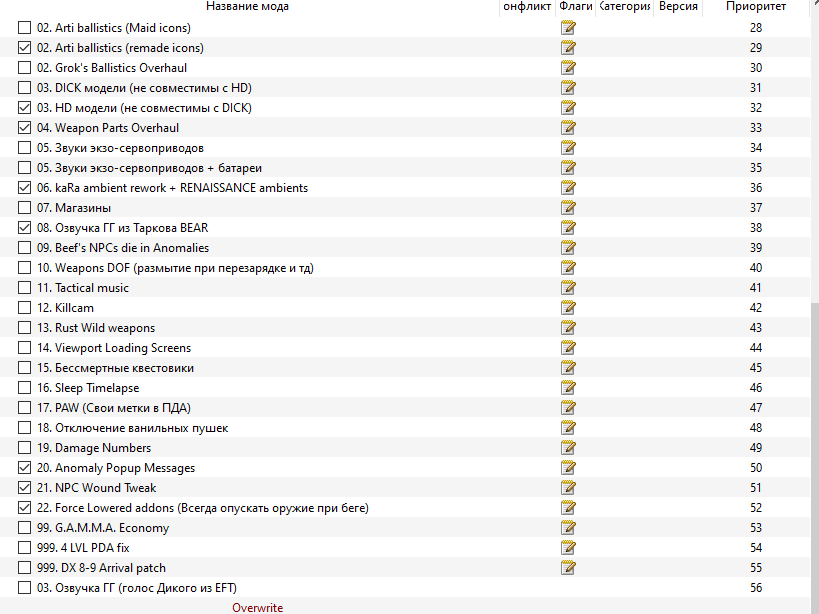819x614 pixels.
Task: Select row 16. Sleep Timelapse
Action: point(405,388)
